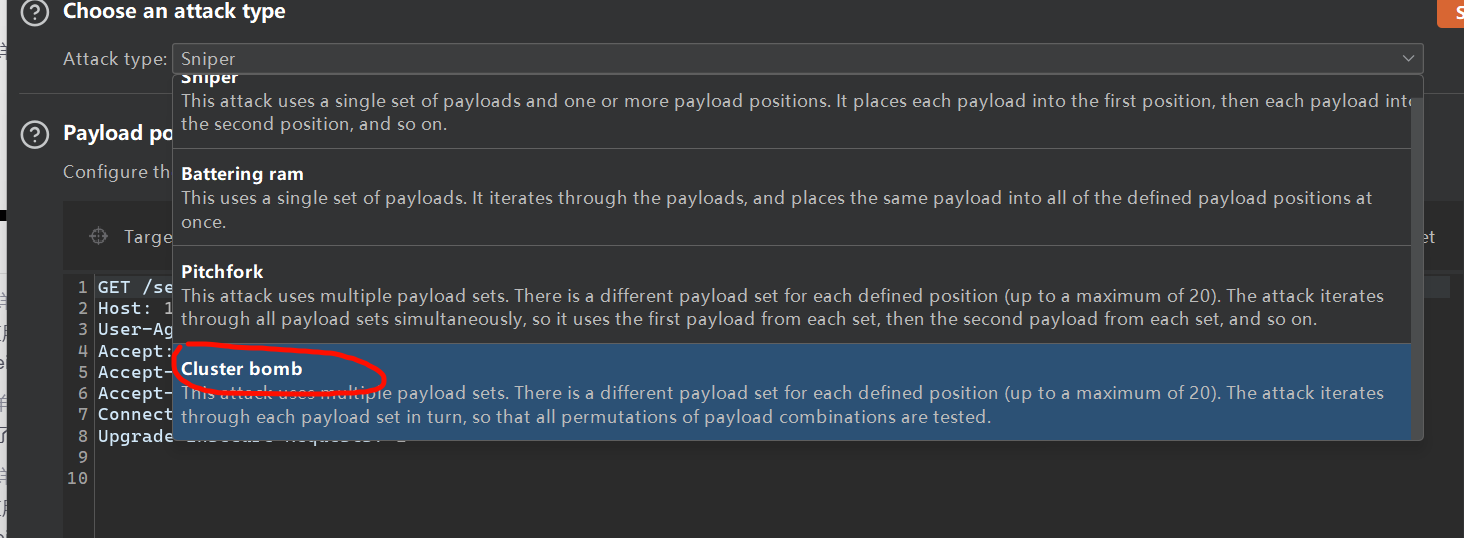
Task: Open help for the Payload positions section
Action: [x=35, y=134]
